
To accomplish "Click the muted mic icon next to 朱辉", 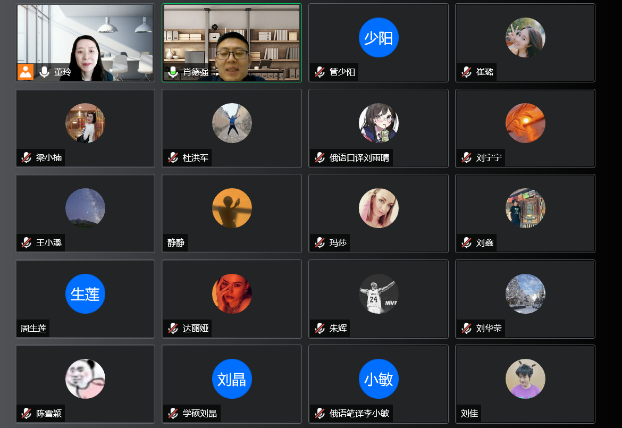I will click(x=320, y=328).
